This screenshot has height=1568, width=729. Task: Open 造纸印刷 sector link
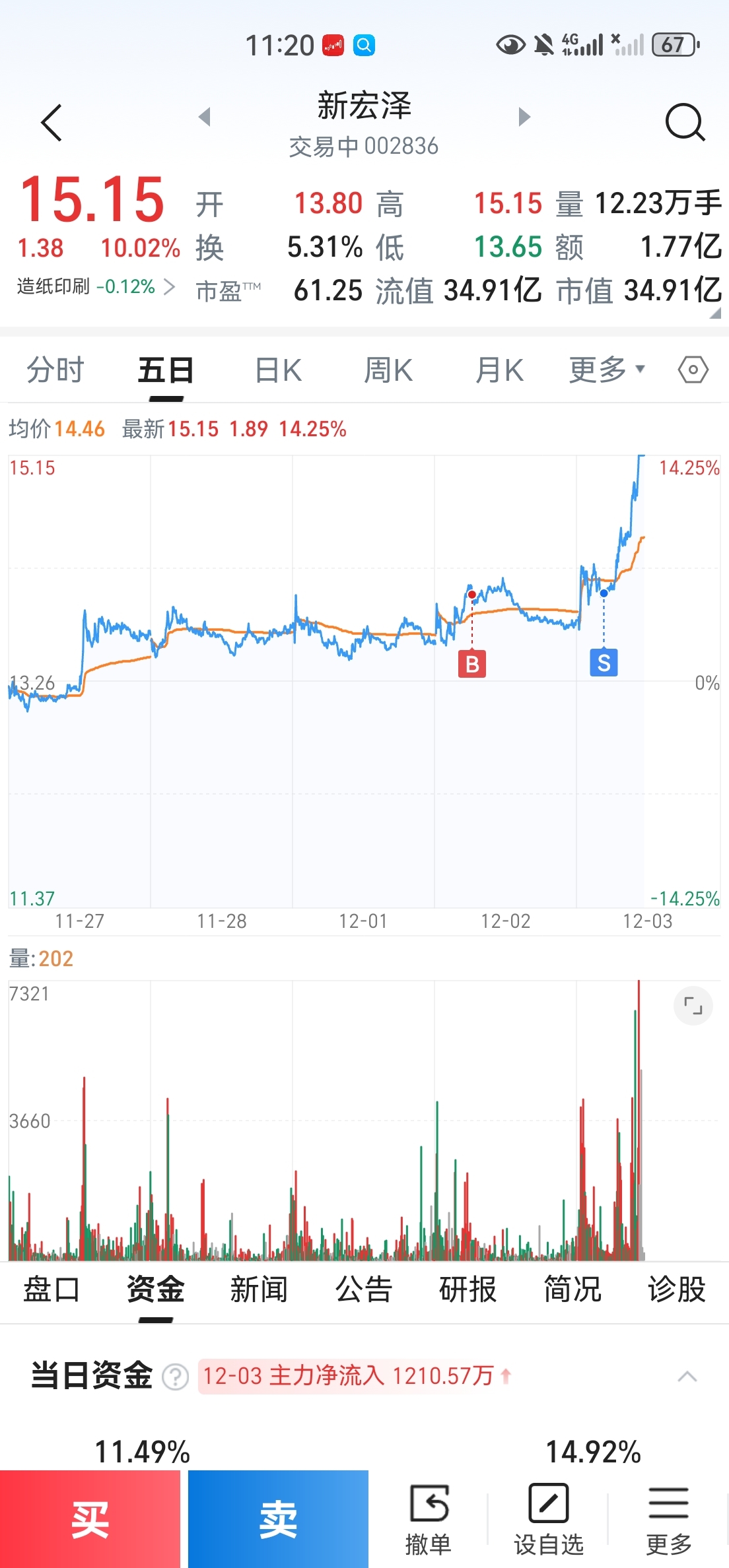pyautogui.click(x=96, y=286)
